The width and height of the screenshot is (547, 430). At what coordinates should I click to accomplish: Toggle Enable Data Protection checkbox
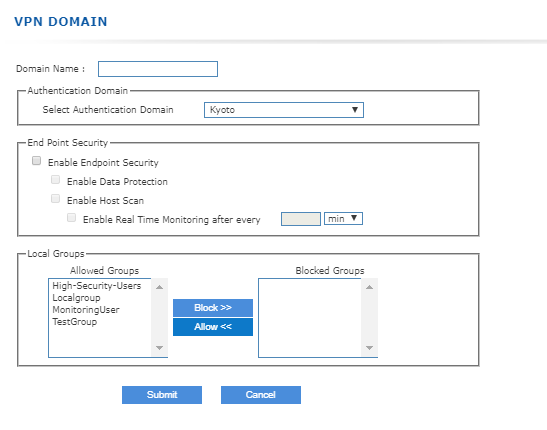(x=55, y=180)
